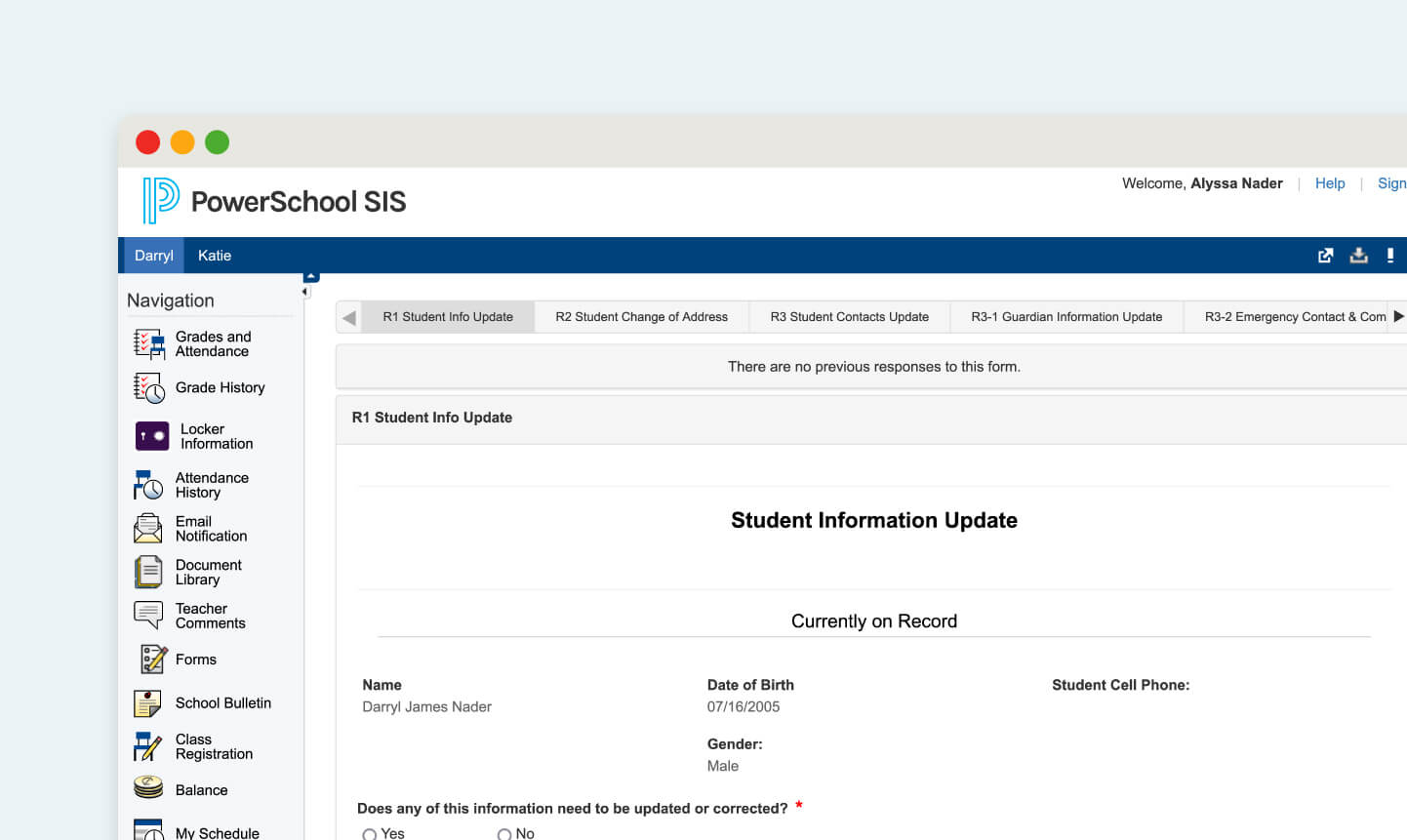Collapse the navigation sidebar arrow
The width and height of the screenshot is (1407, 840).
coord(305,292)
